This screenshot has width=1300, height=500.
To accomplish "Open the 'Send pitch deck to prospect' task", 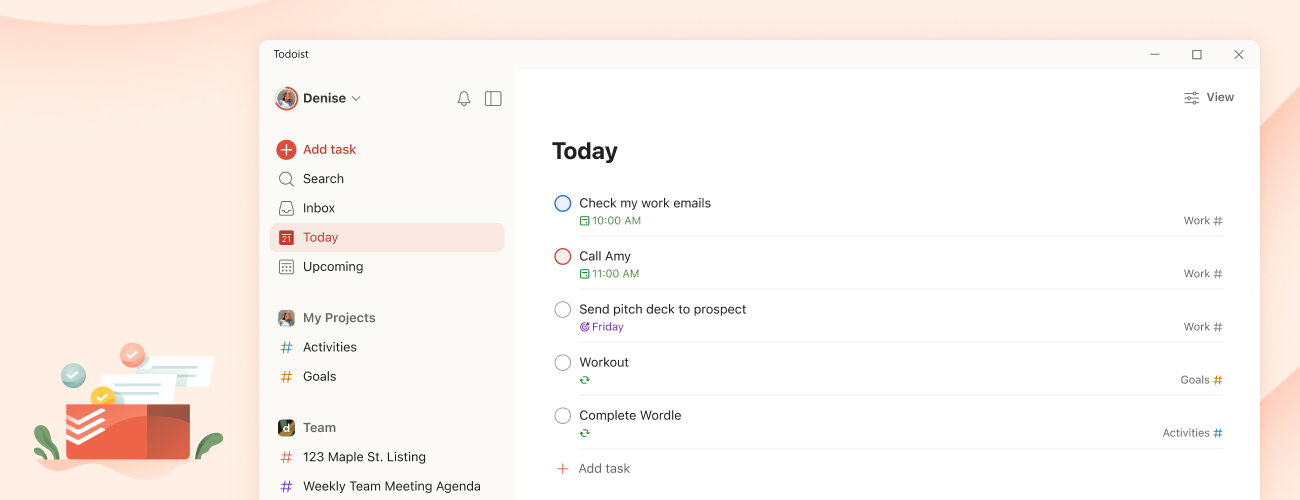I will tap(662, 310).
